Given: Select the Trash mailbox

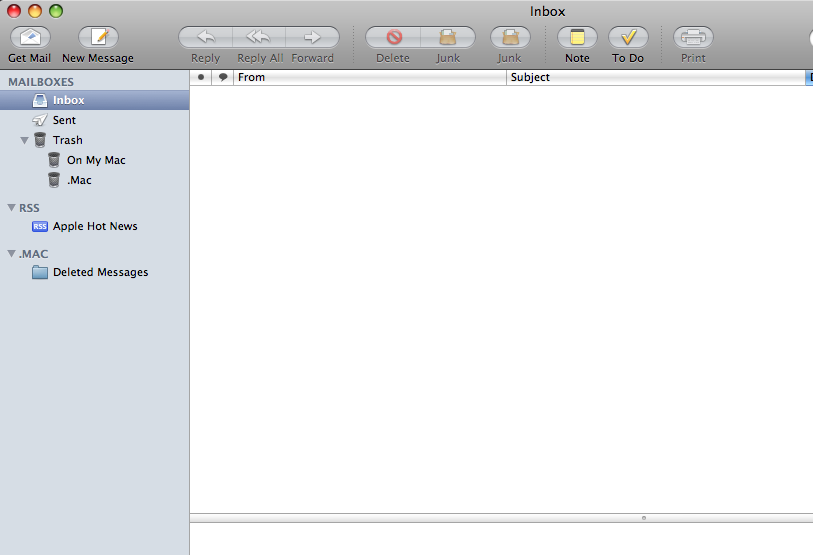Looking at the screenshot, I should point(94,140).
